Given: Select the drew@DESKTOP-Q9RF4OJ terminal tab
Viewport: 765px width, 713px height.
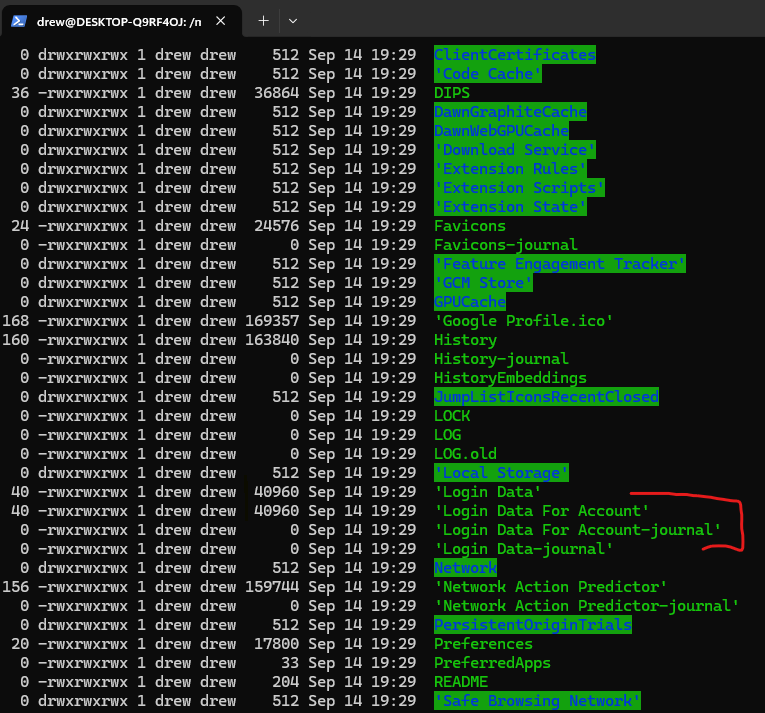Looking at the screenshot, I should (x=121, y=21).
